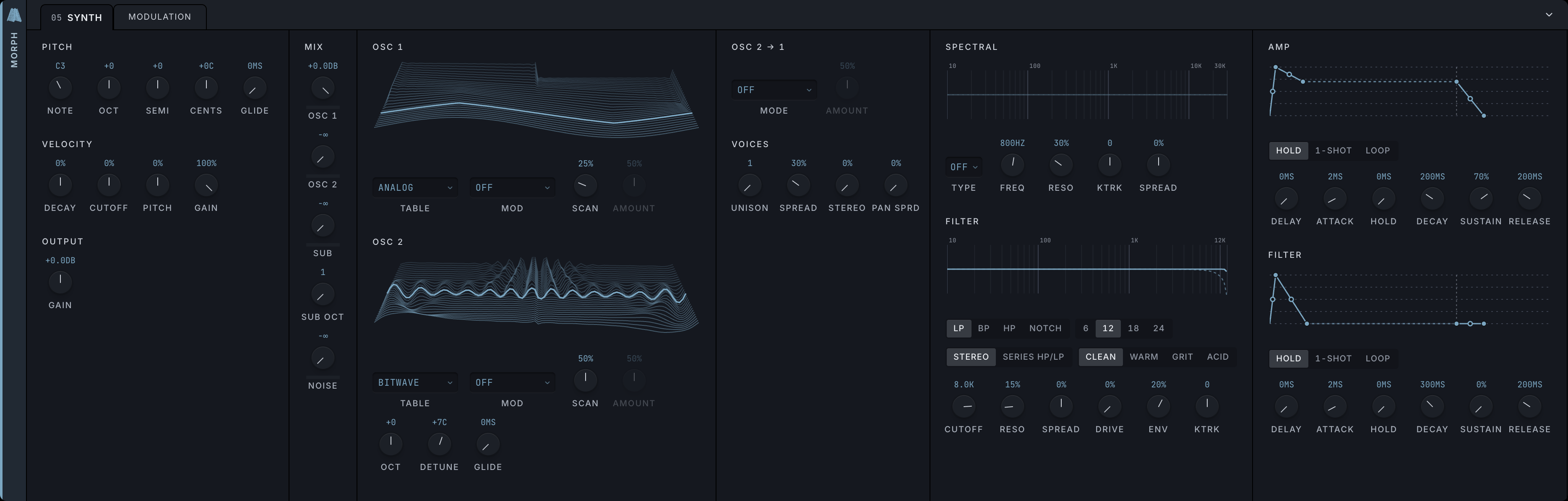1568x501 pixels.
Task: Choose the Warm filter character
Action: coord(1144,357)
